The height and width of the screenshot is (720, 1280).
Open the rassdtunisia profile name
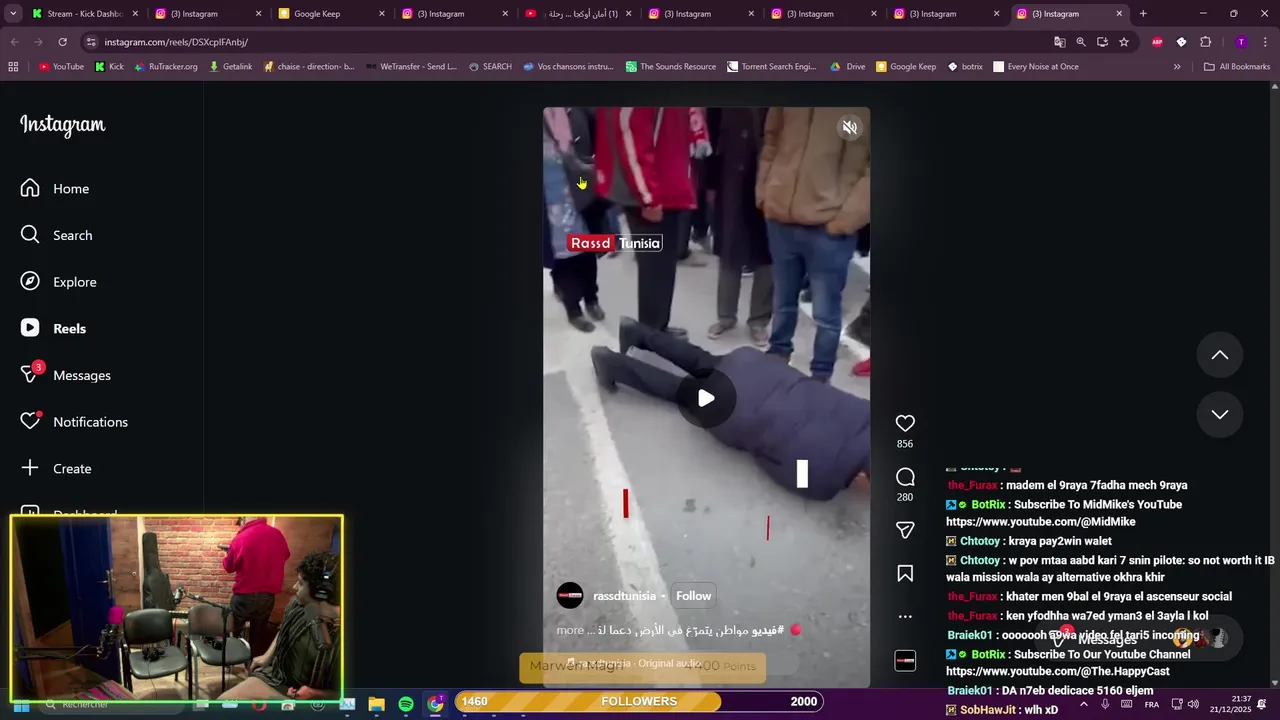pyautogui.click(x=624, y=596)
